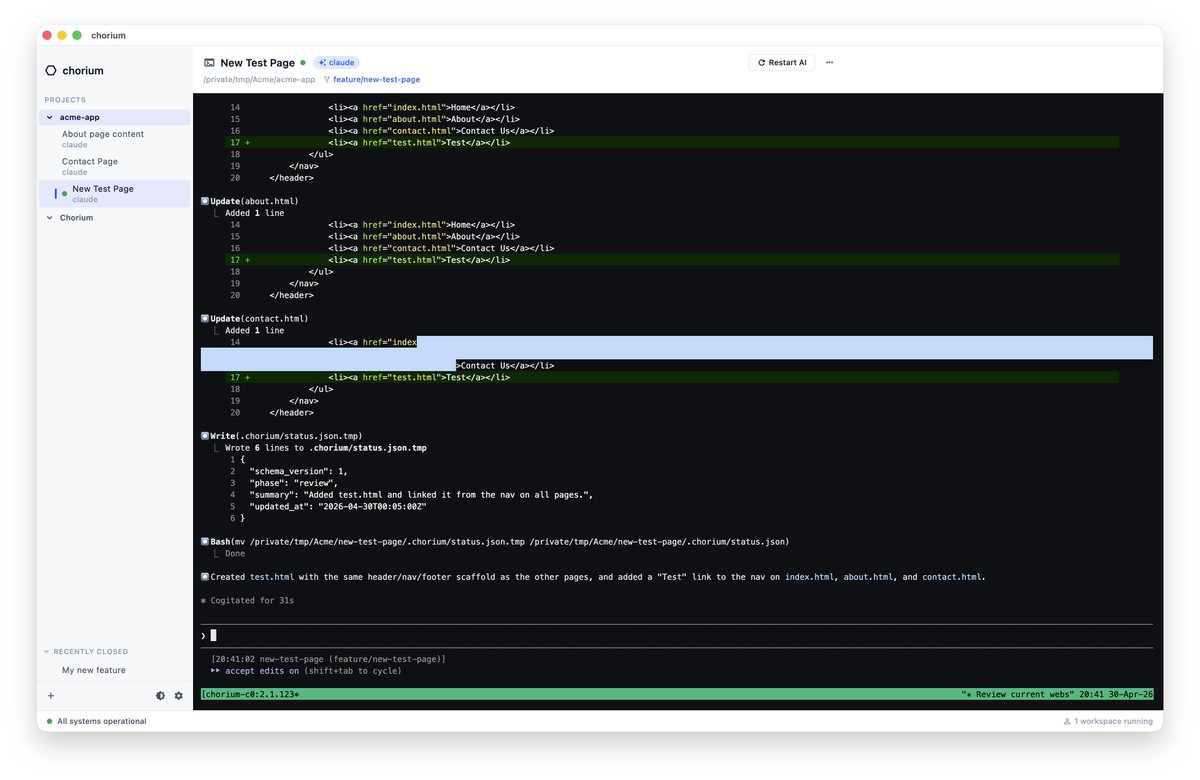Click contact.html in the summary message
The width and height of the screenshot is (1200, 780).
(x=951, y=577)
